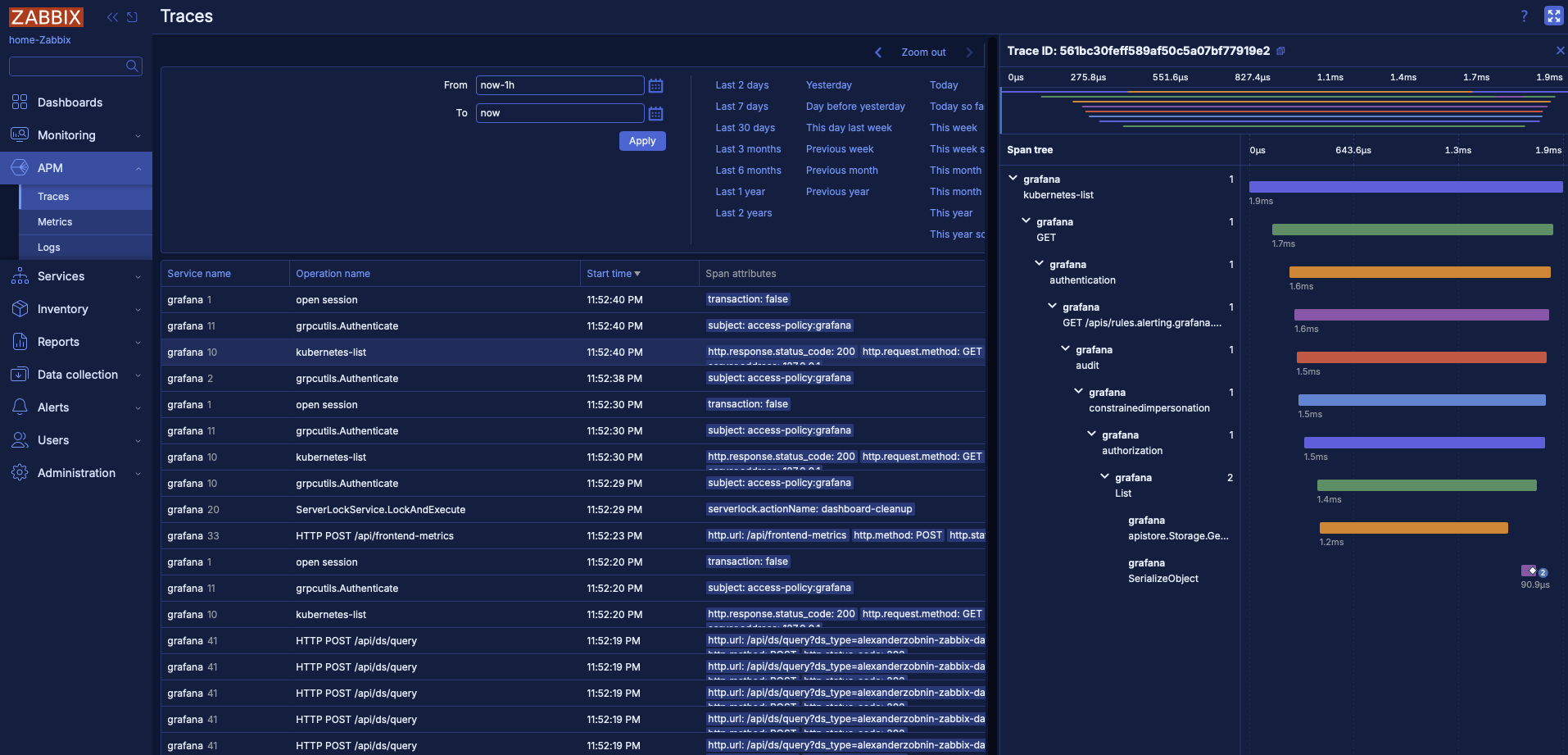Click the Monitoring sidebar icon
The height and width of the screenshot is (755, 1568).
20,135
